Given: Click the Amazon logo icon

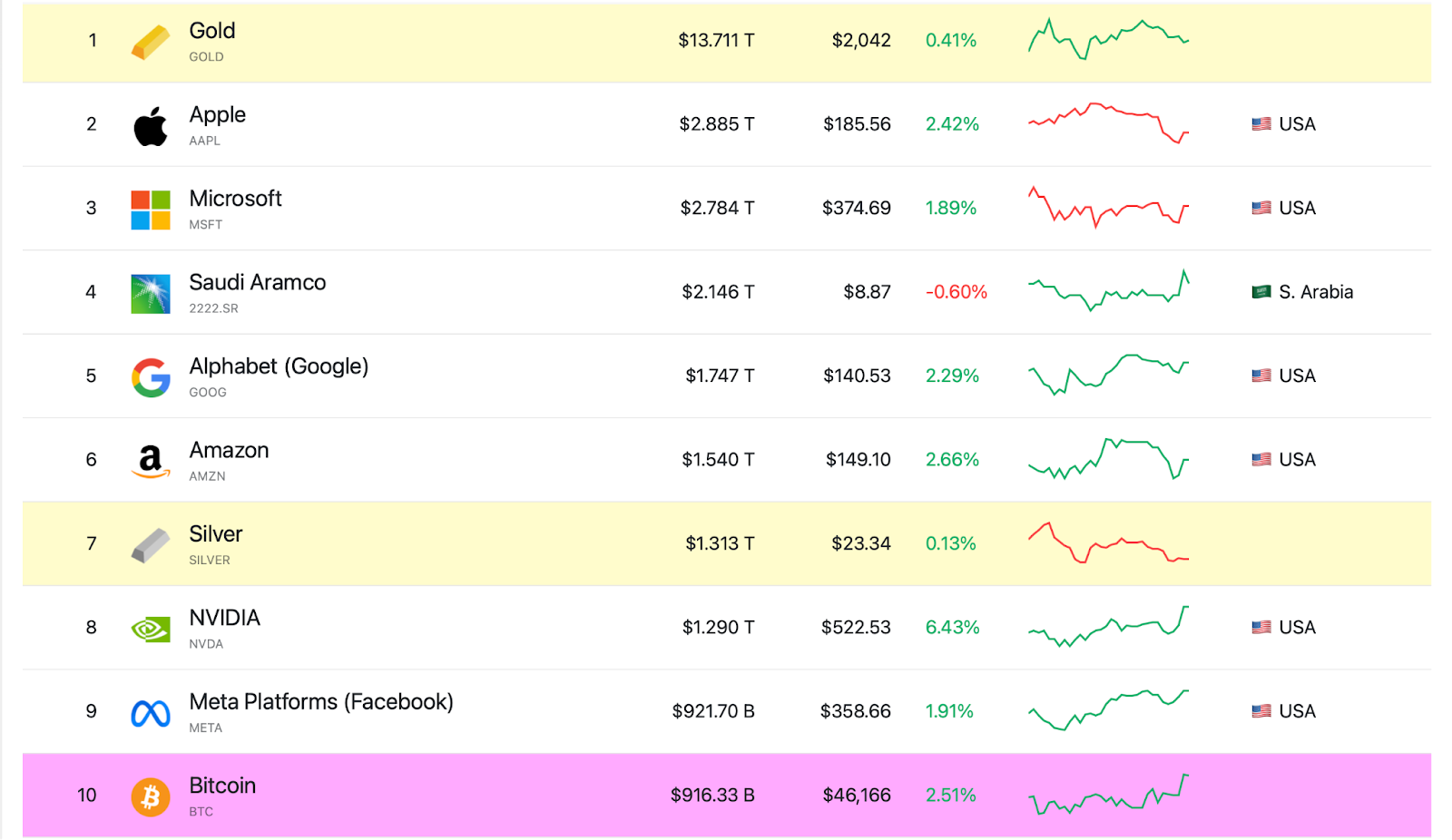Looking at the screenshot, I should click(151, 462).
